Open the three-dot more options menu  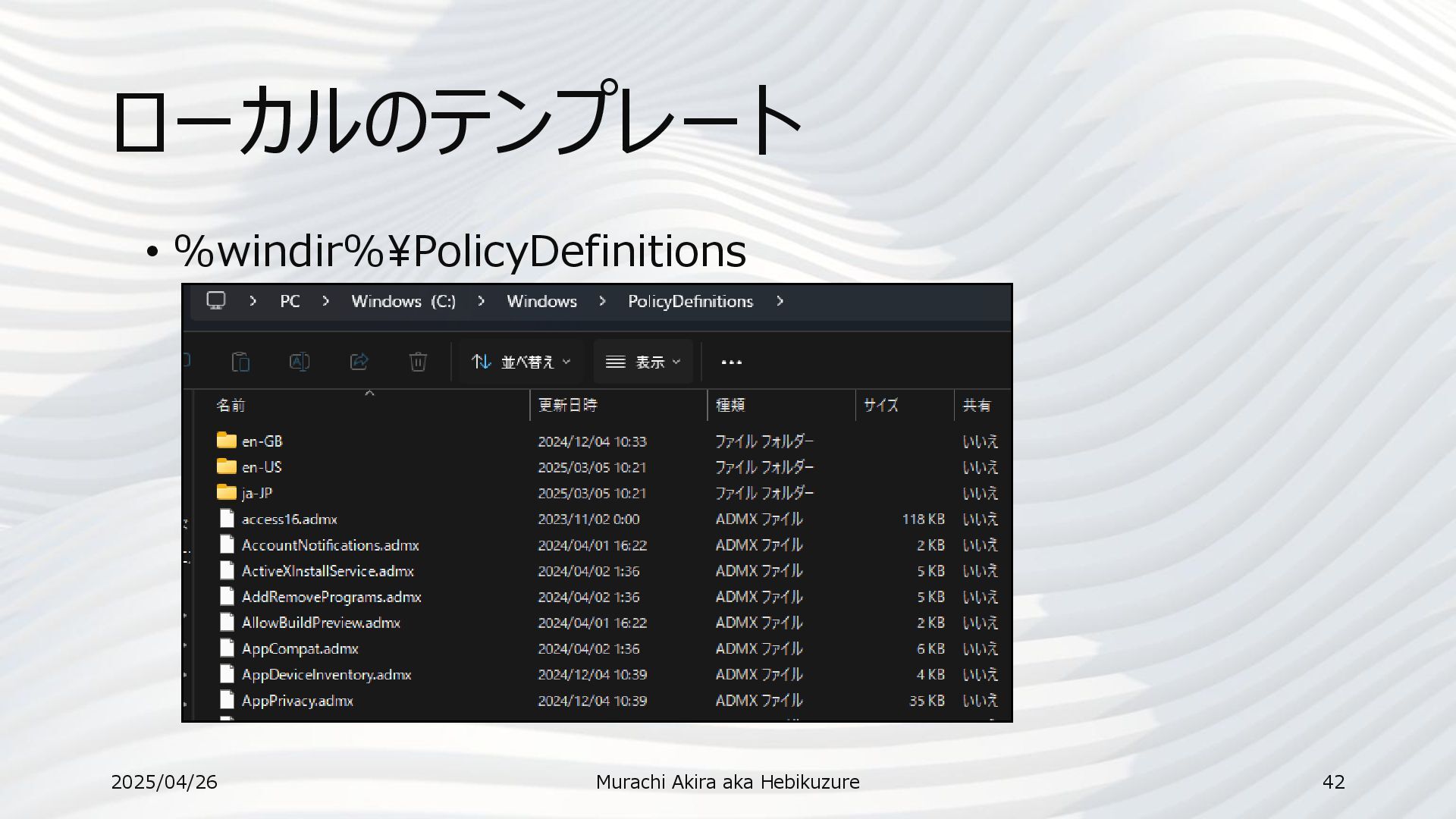pyautogui.click(x=731, y=362)
